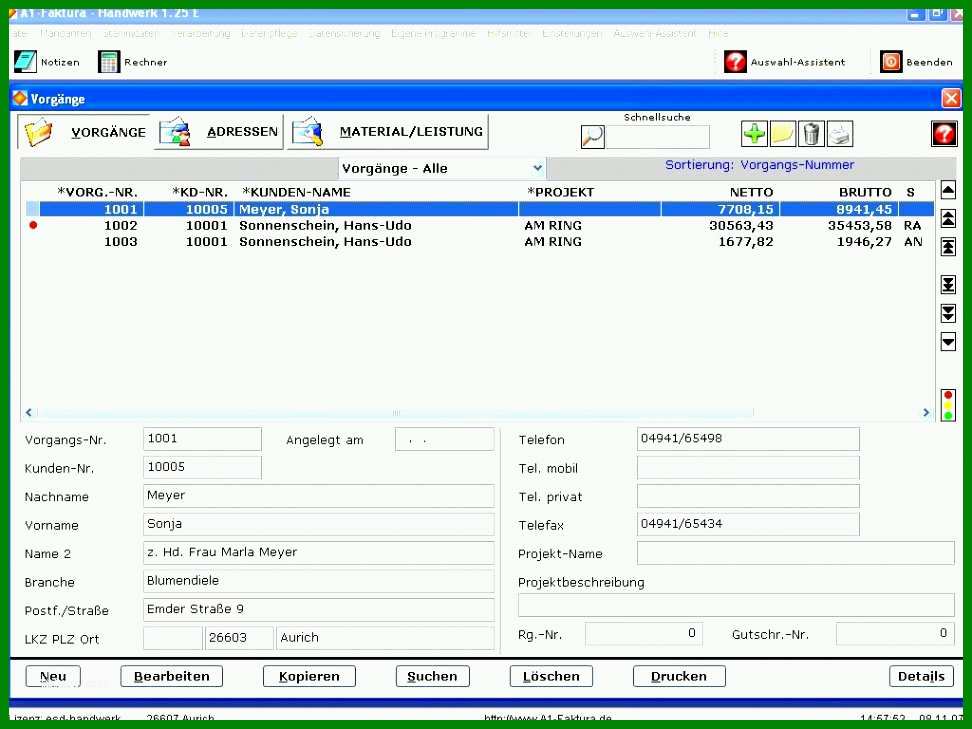This screenshot has width=972, height=729.
Task: Click the single up arrow navigation icon
Action: coord(948,190)
